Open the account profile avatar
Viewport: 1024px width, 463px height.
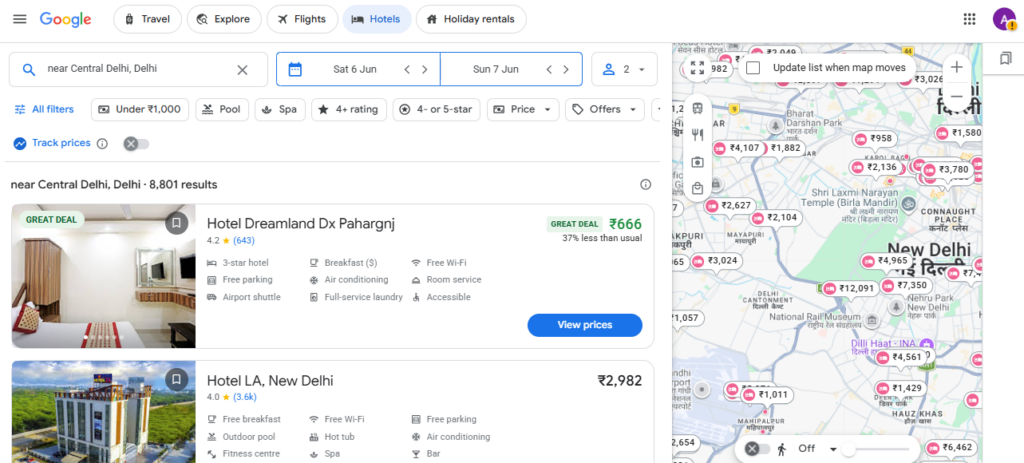(1004, 19)
